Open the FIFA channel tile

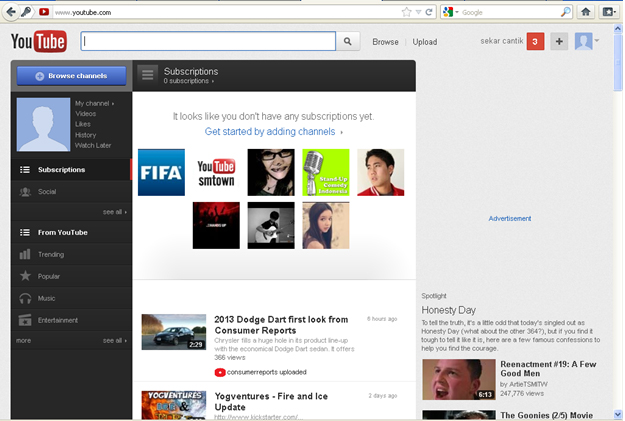161,172
